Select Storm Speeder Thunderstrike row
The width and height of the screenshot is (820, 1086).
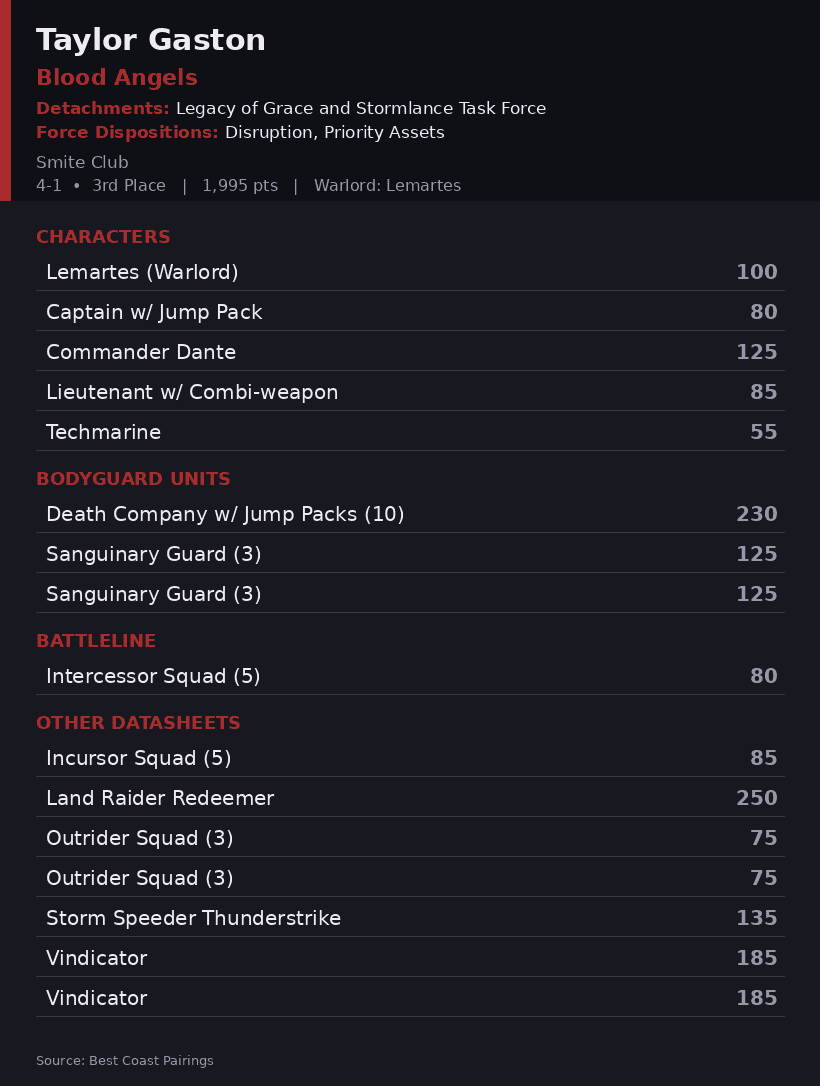click(x=410, y=918)
